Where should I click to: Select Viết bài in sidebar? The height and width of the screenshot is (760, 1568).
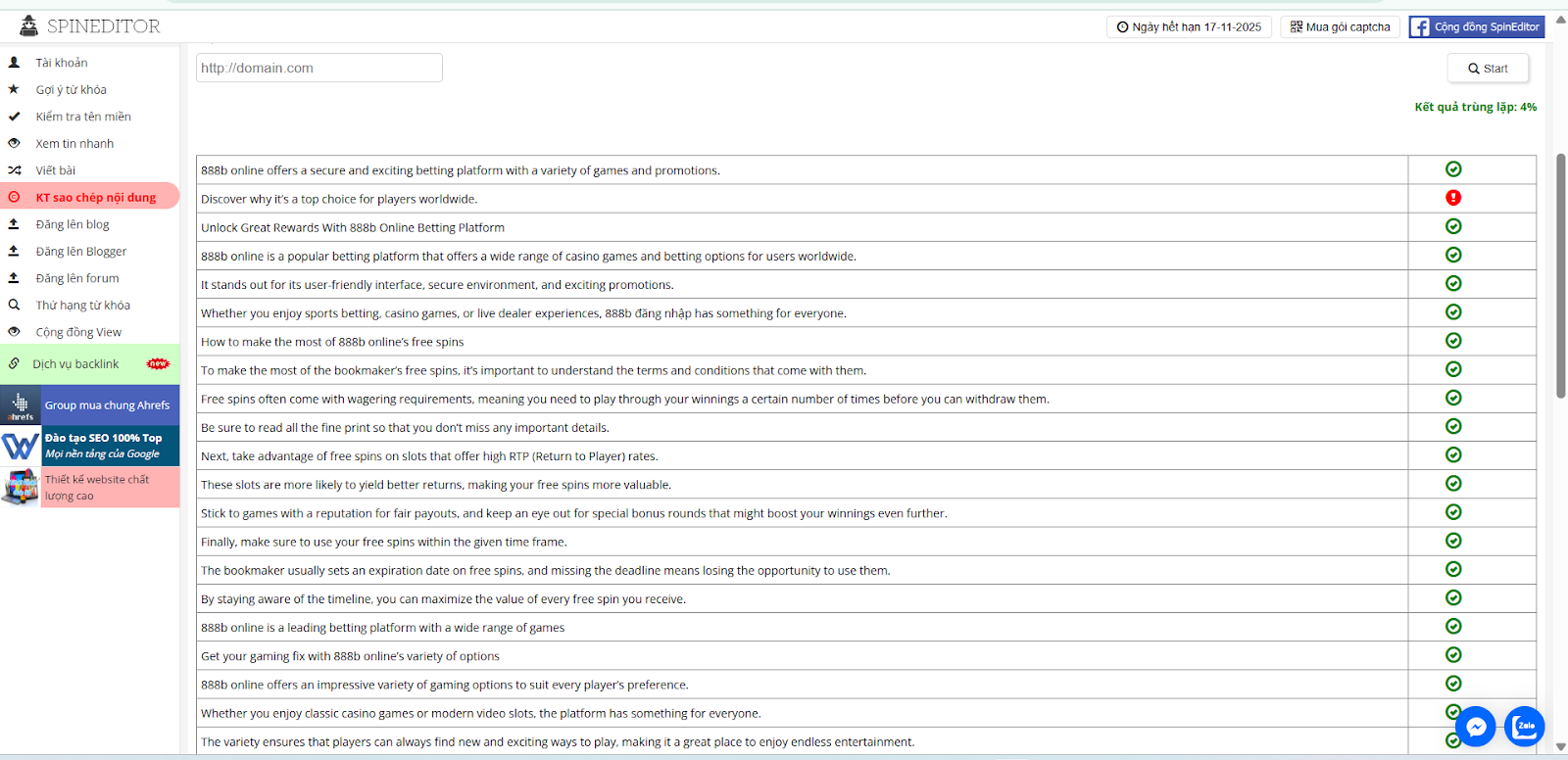56,170
